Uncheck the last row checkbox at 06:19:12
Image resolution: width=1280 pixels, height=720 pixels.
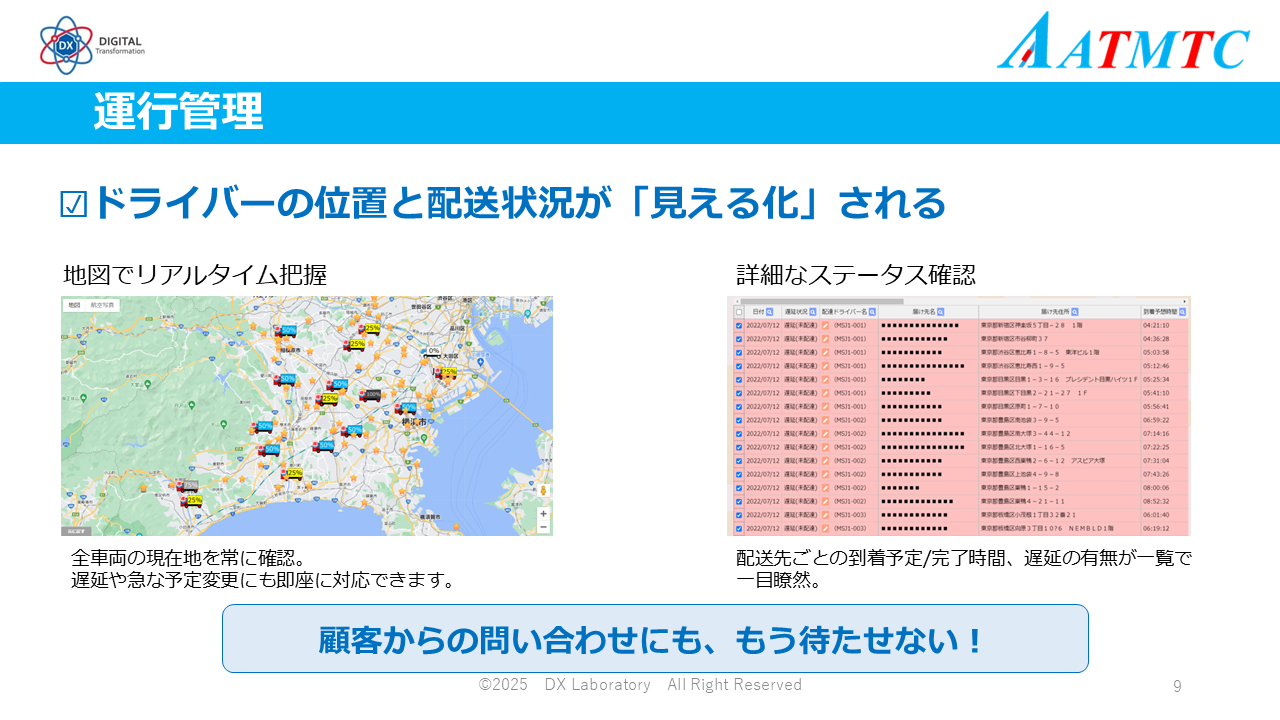point(739,528)
